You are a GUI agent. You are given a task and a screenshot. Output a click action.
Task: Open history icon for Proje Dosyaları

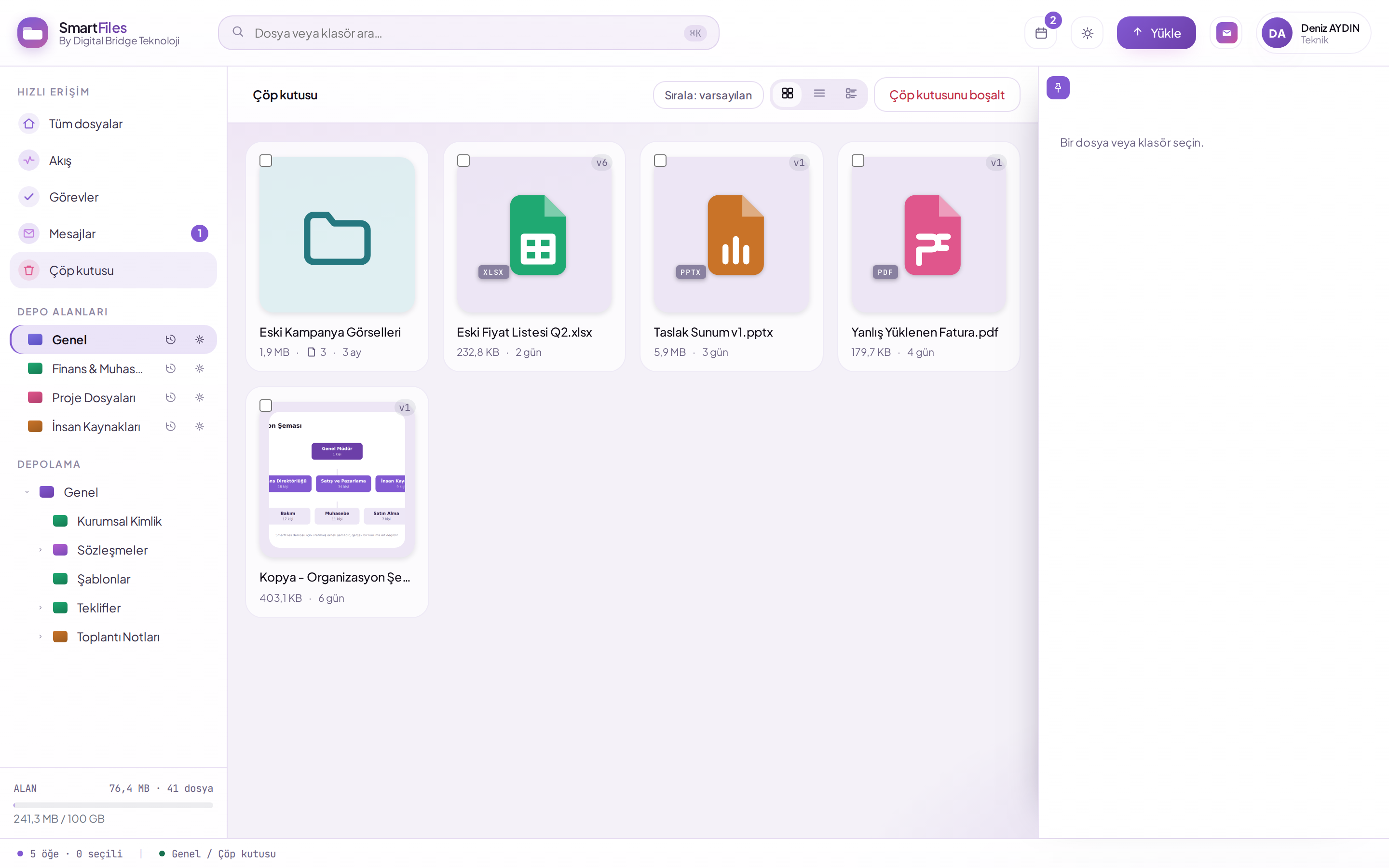pyautogui.click(x=170, y=397)
